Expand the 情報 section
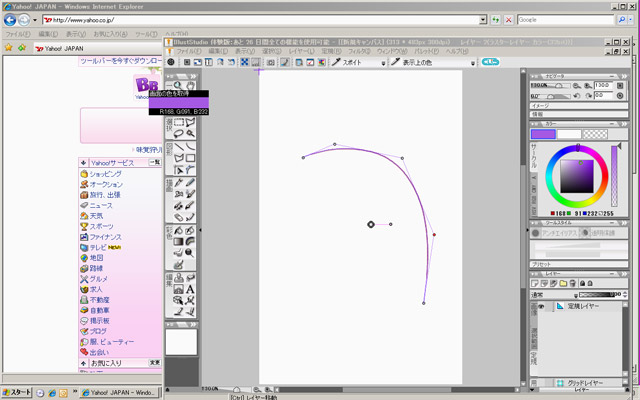 pyautogui.click(x=579, y=114)
